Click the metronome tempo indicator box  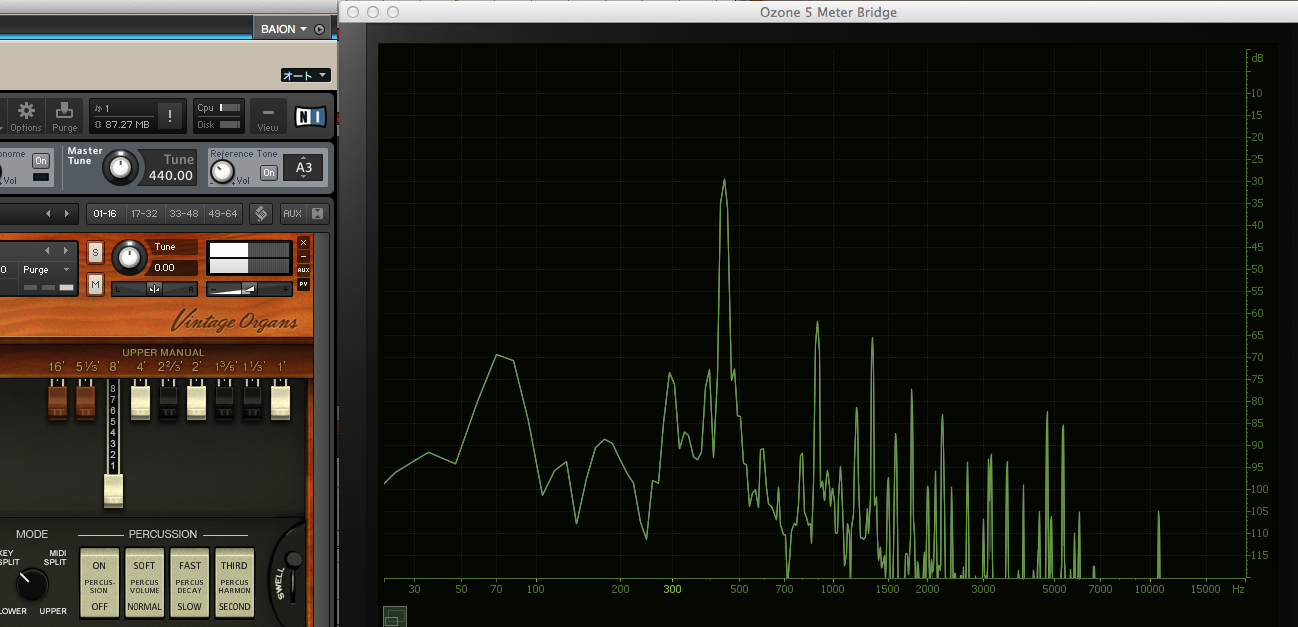point(40,178)
